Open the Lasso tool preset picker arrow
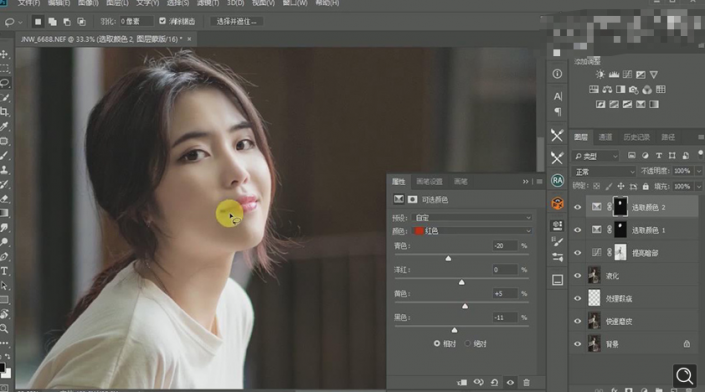705x392 pixels. click(x=20, y=22)
